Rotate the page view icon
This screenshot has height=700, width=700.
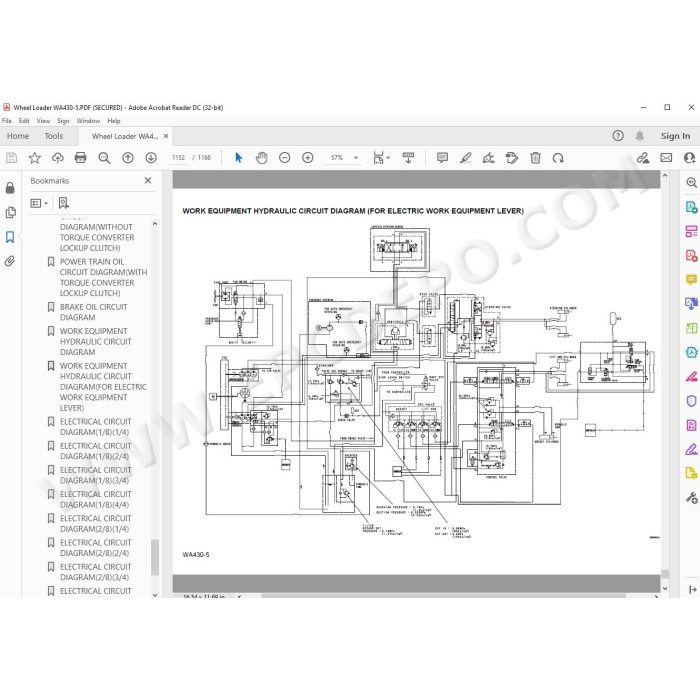click(558, 158)
